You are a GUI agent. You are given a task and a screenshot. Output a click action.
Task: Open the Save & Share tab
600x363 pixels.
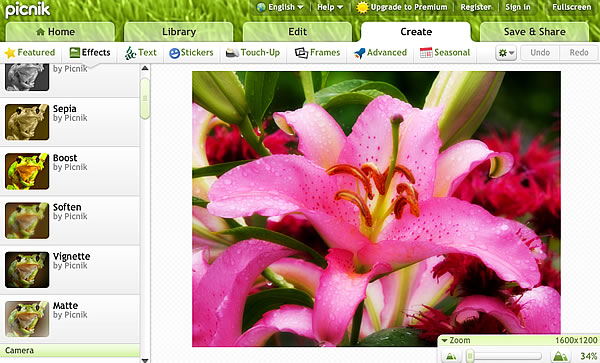tap(535, 32)
